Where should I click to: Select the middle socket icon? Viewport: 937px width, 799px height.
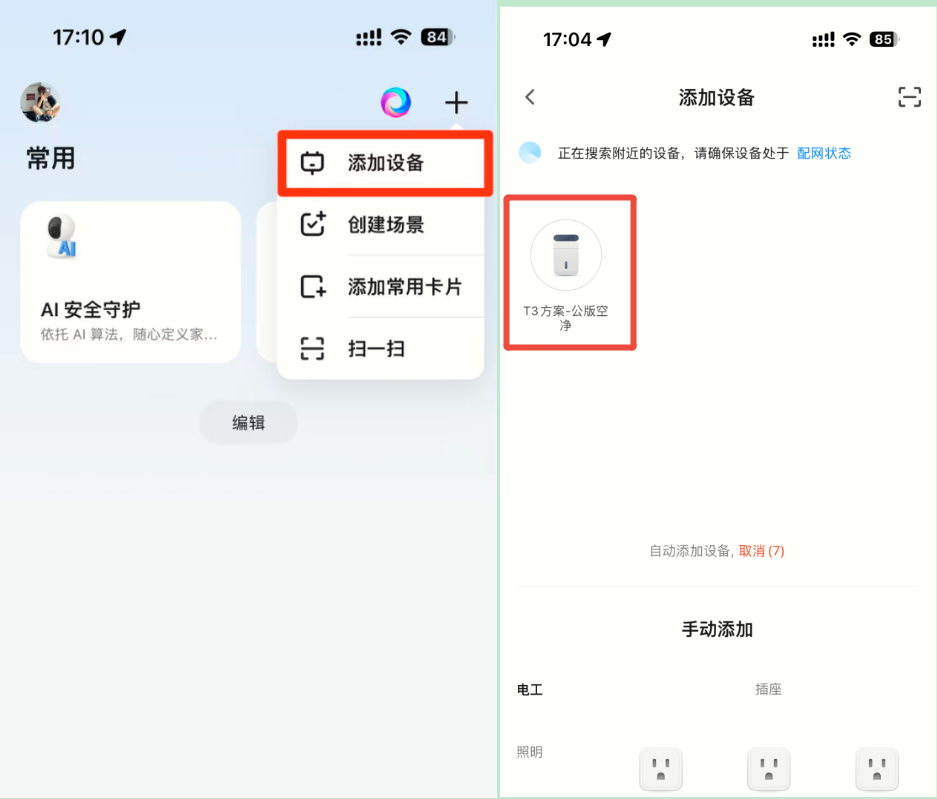tap(768, 769)
